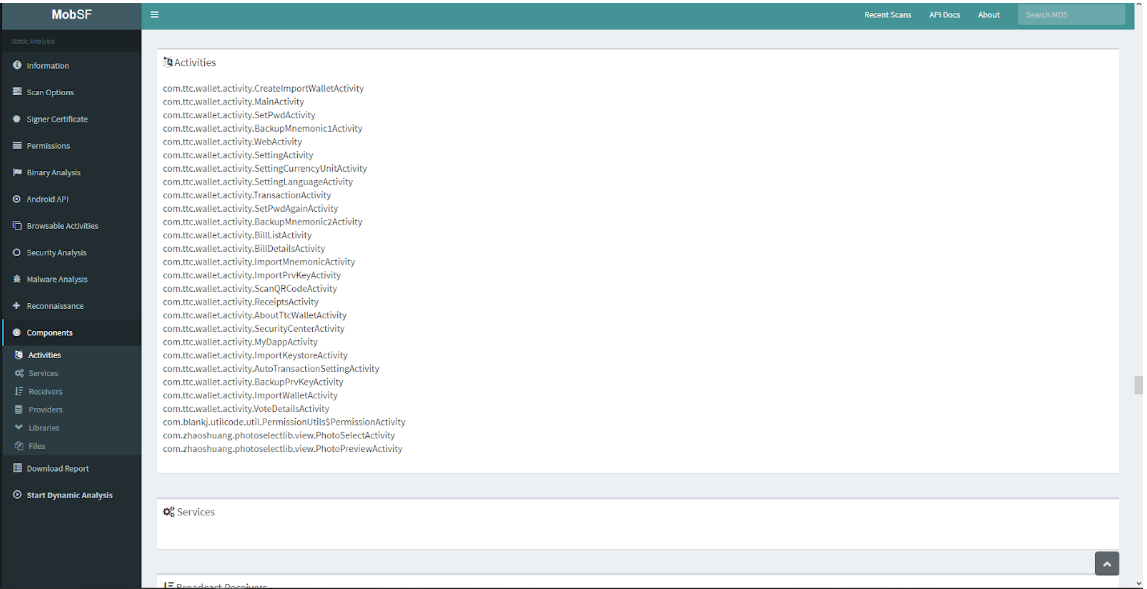The height and width of the screenshot is (589, 1147).
Task: Click the Libraries chevron icon
Action: [19, 427]
